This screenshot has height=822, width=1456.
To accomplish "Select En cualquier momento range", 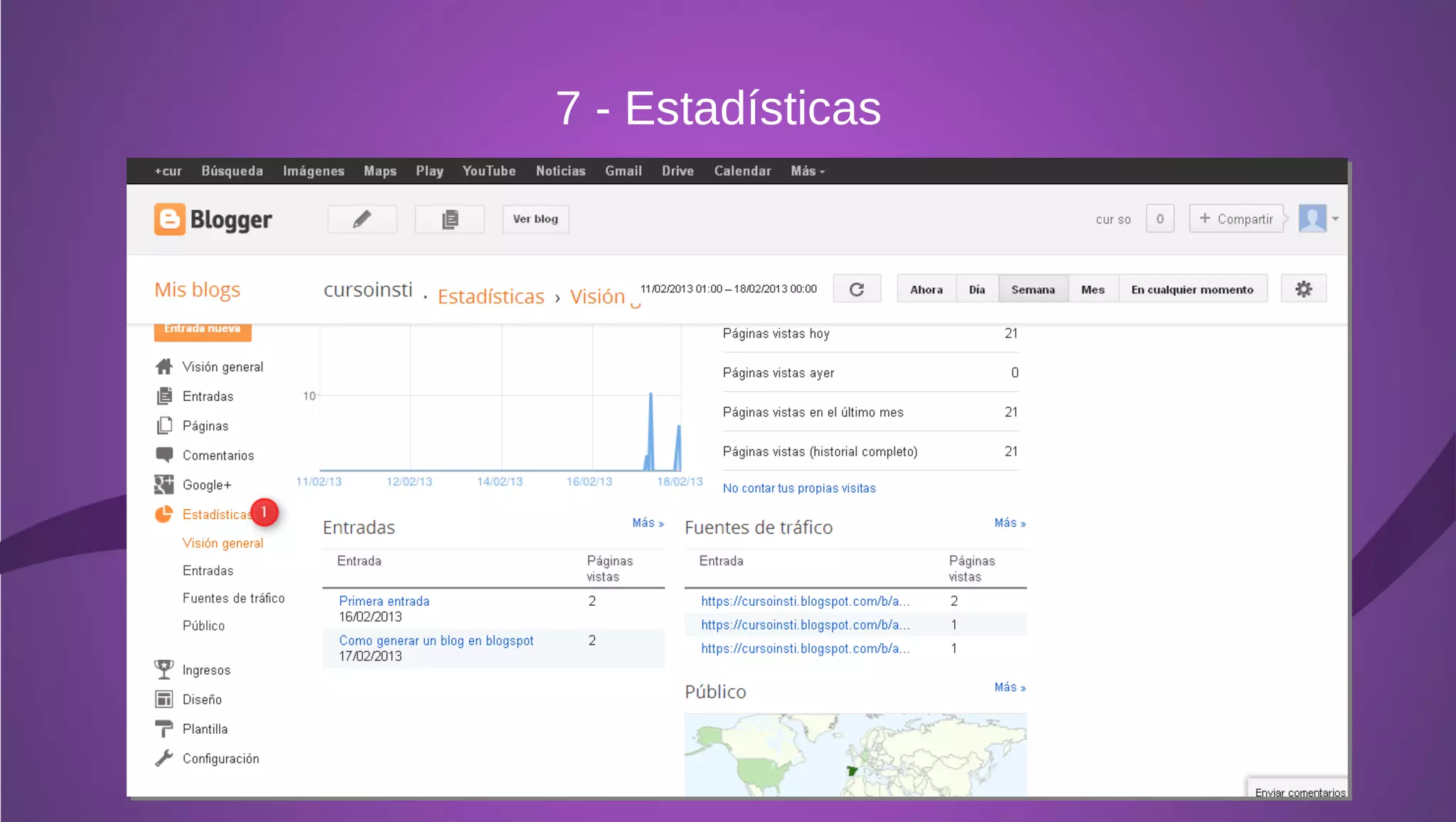I will coord(1192,289).
